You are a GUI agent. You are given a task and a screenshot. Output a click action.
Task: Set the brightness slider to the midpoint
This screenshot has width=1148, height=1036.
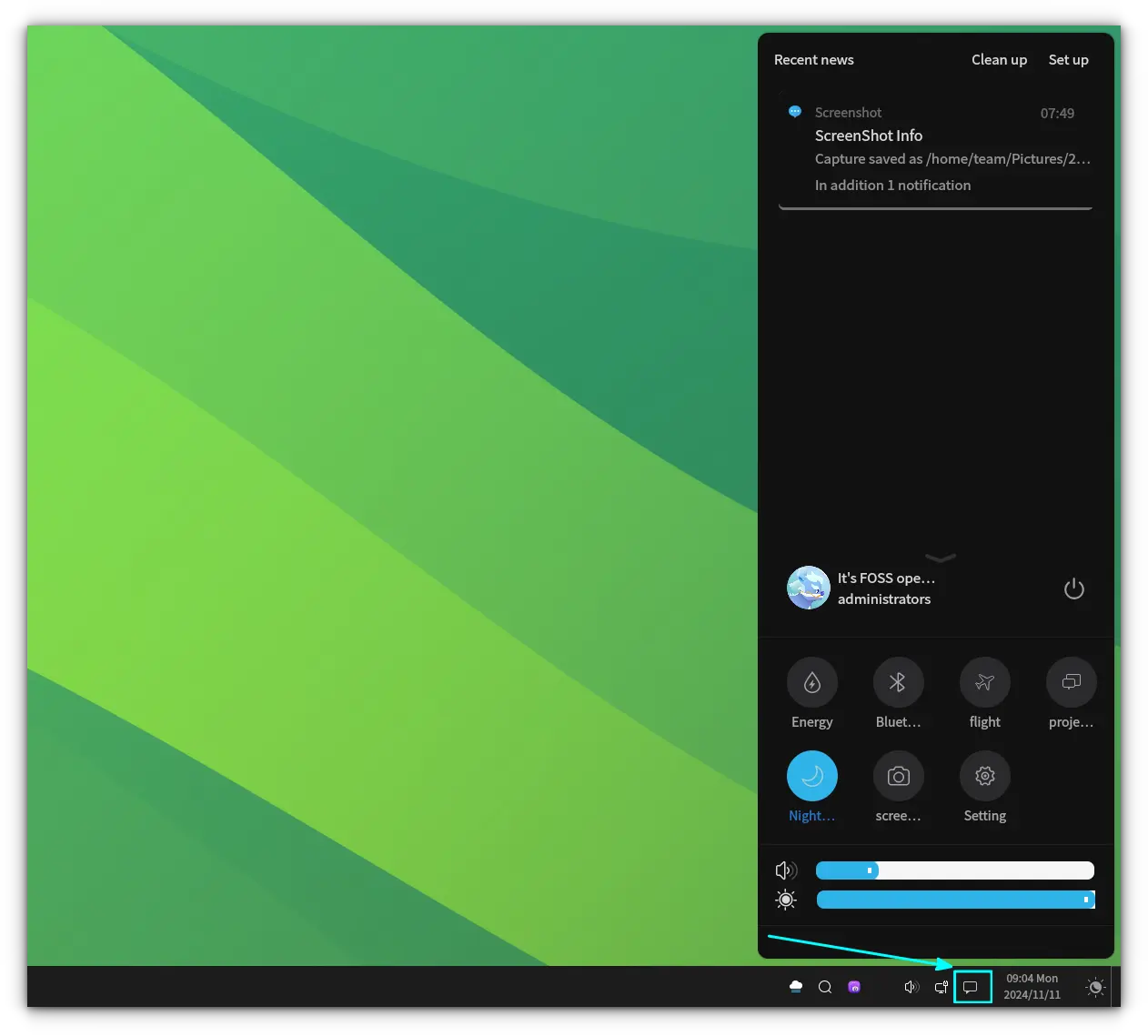[x=955, y=900]
